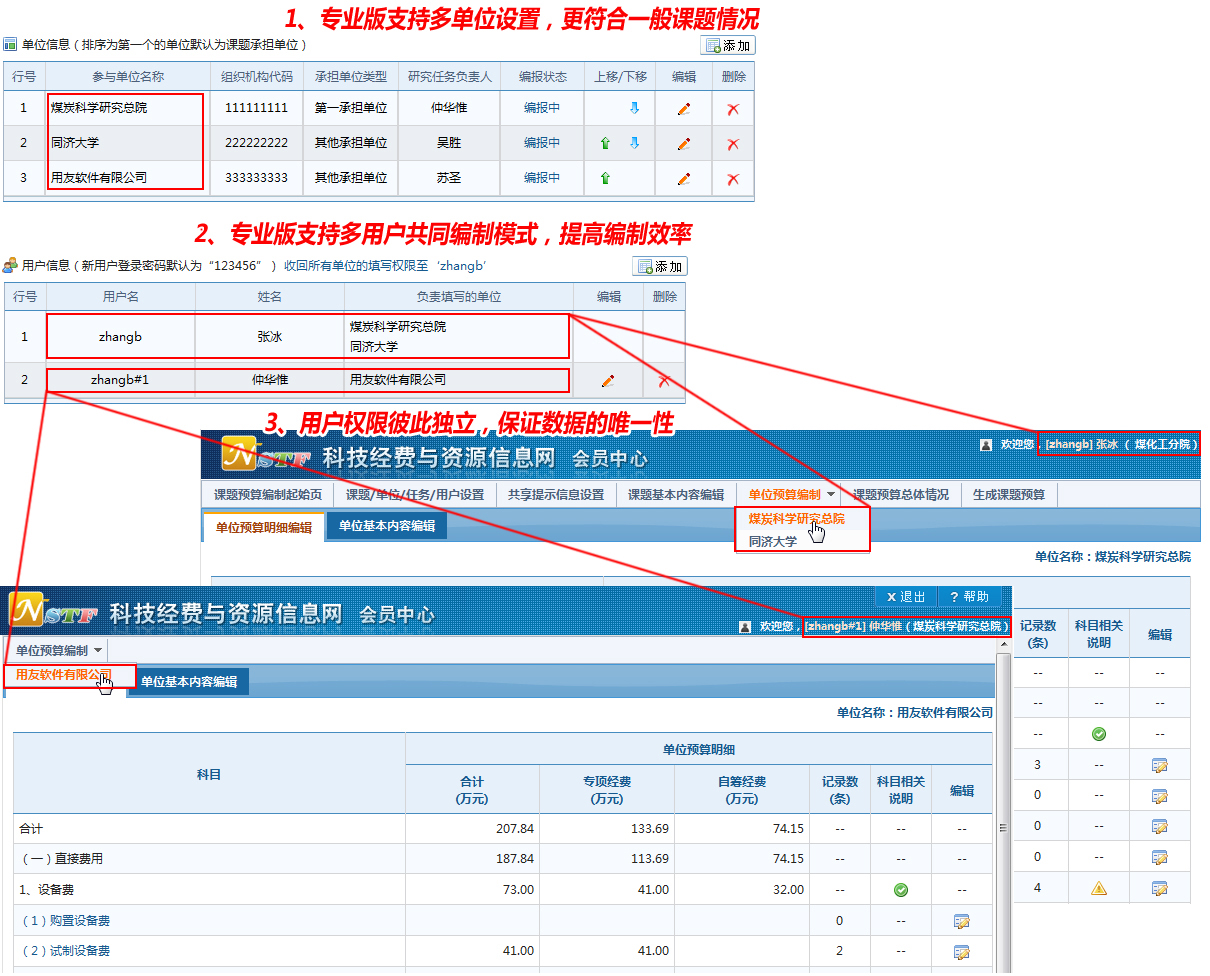Delete 用友软件有限公司 row from the unit table
Viewport: 1210px width, 976px height.
click(x=733, y=179)
